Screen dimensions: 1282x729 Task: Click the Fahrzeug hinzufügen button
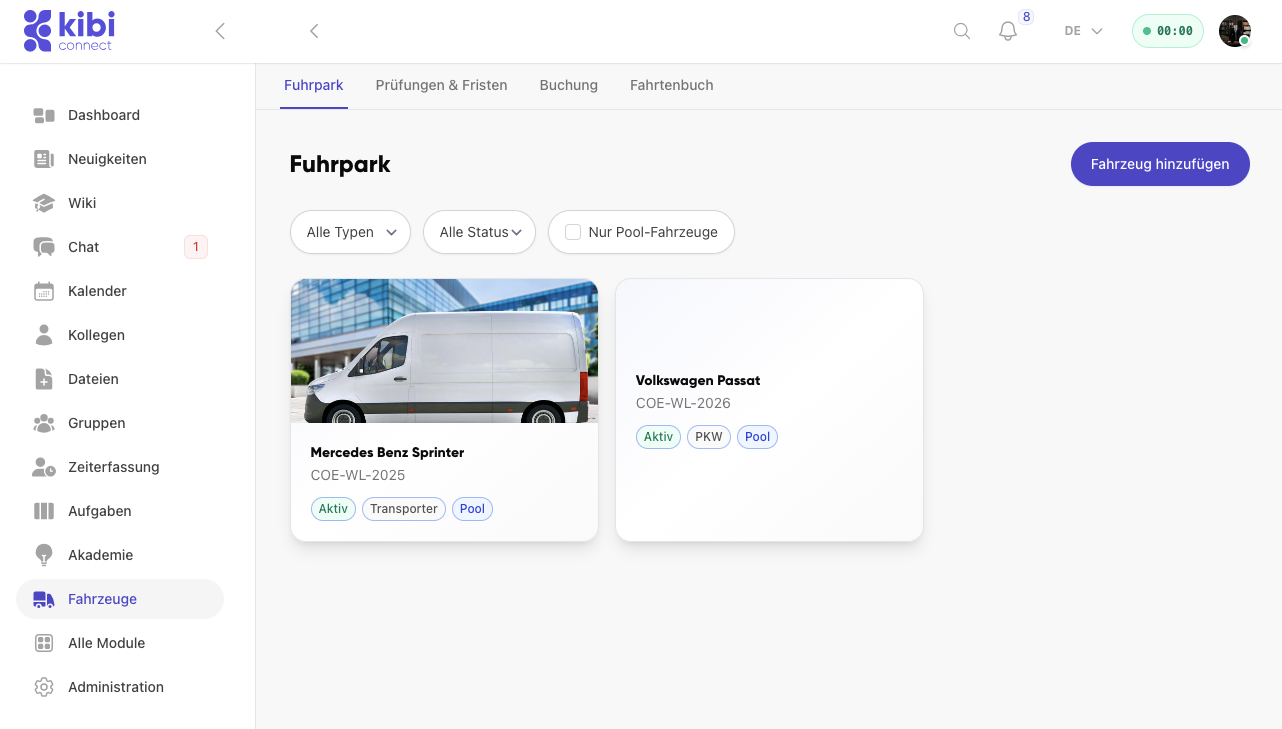coord(1160,164)
